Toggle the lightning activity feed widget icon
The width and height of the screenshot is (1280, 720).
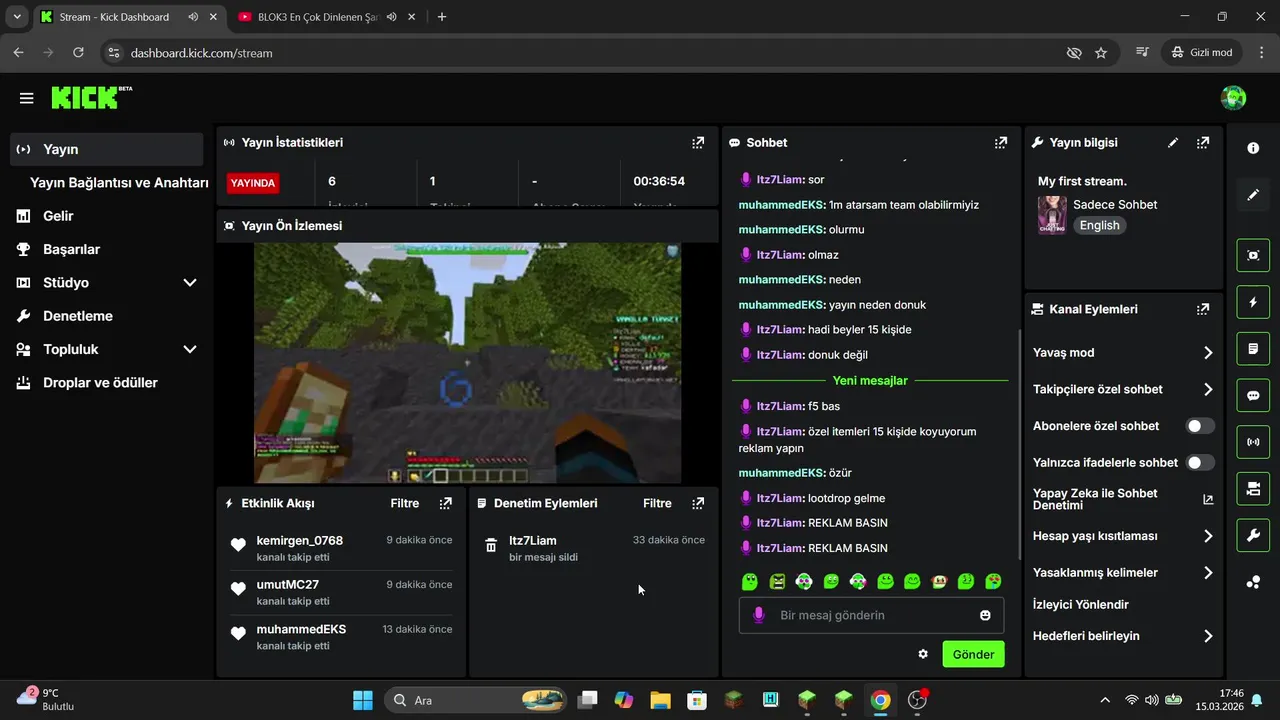(x=1253, y=302)
